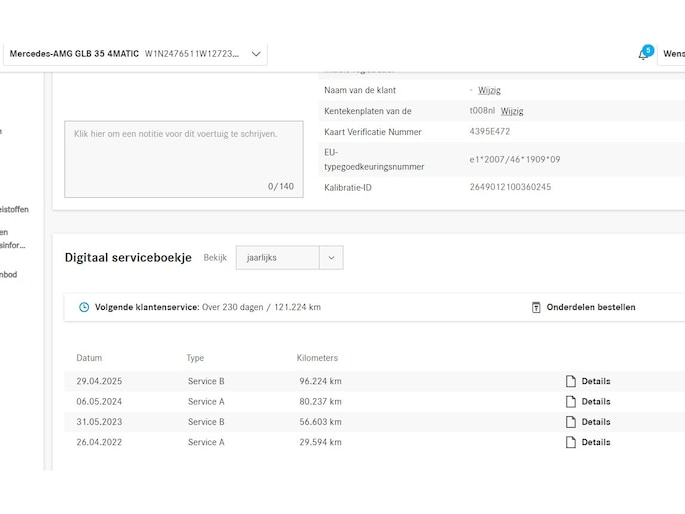The height and width of the screenshot is (514, 685).
Task: Open Details for 26.04.2022 Service A
Action: tap(596, 442)
